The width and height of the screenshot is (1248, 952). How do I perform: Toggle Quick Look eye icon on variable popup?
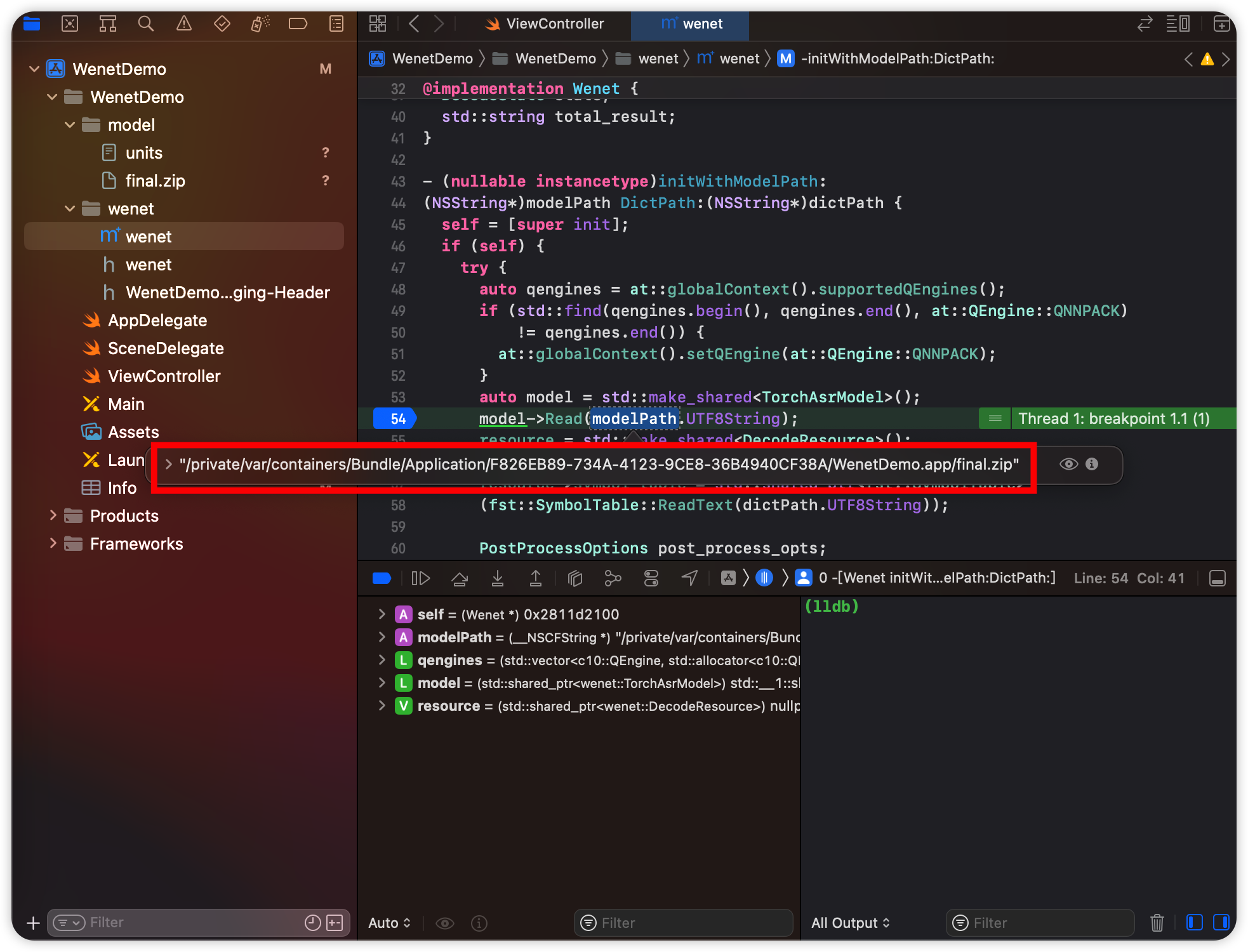[x=1068, y=465]
